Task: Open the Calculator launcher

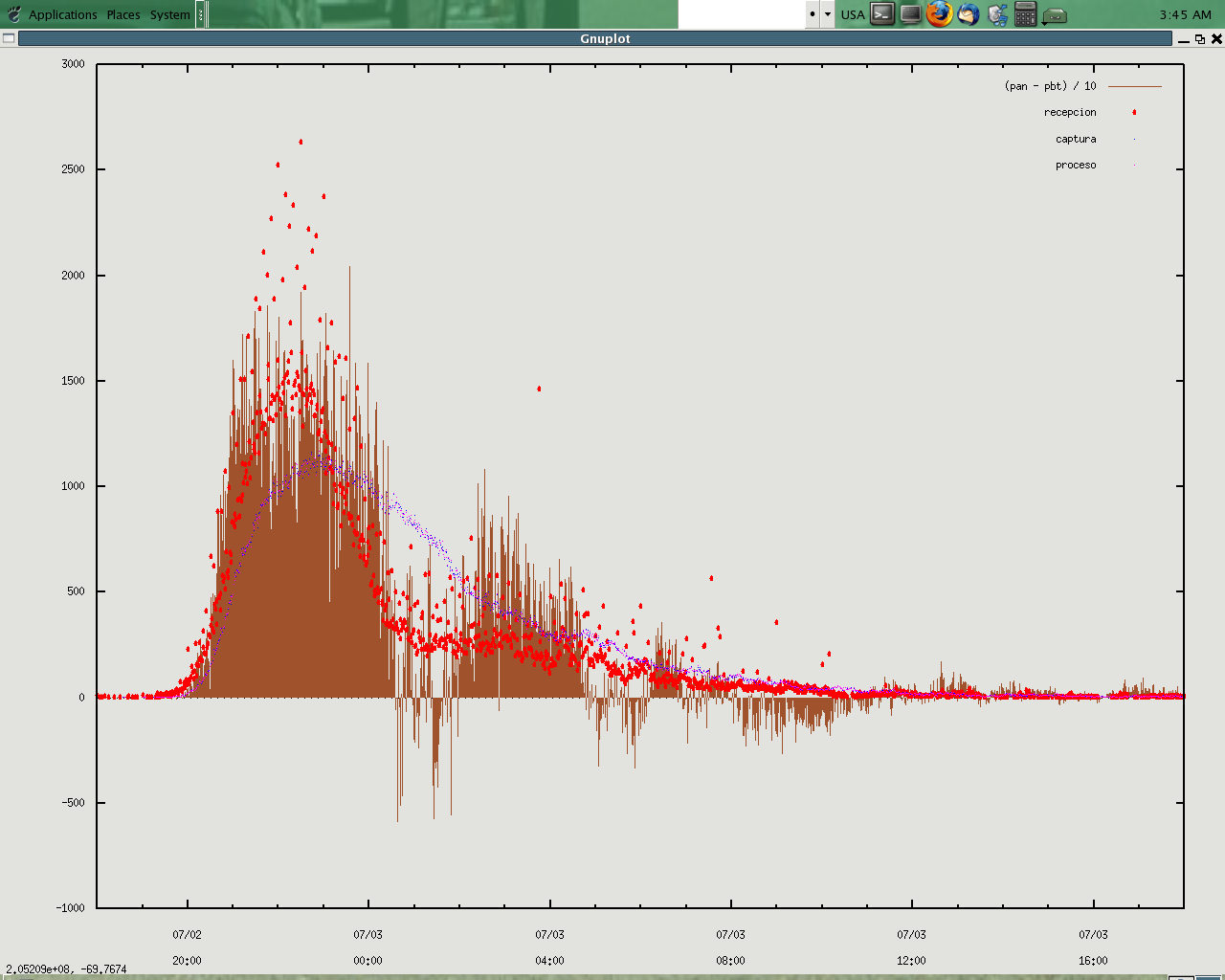Action: 1025,14
